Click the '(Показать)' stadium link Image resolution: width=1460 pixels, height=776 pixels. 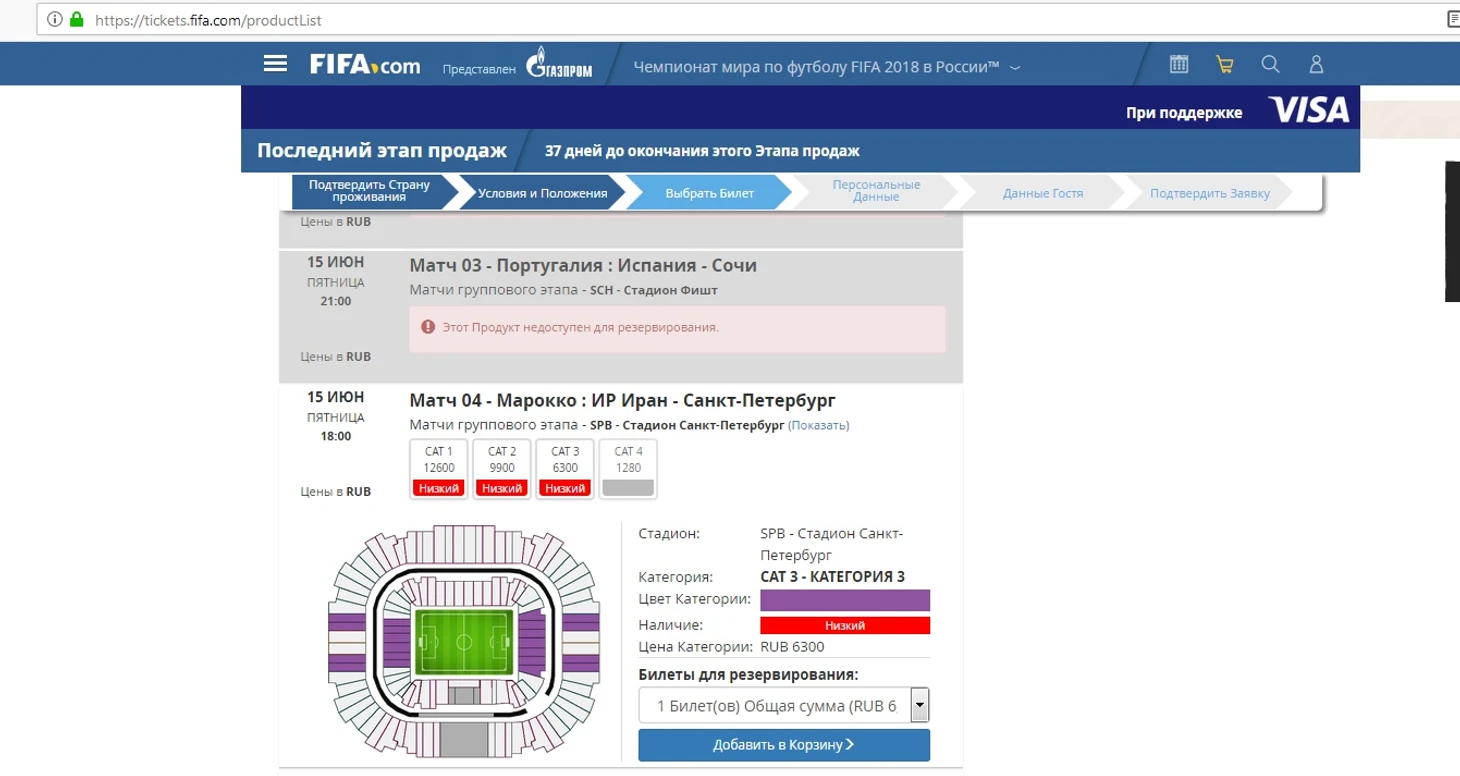818,425
